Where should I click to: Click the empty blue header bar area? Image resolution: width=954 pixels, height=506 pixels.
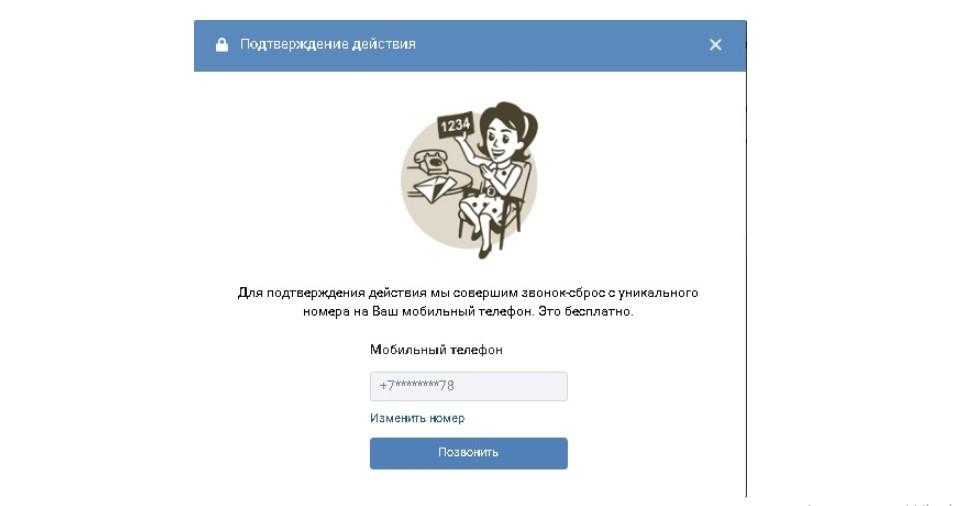click(x=560, y=45)
